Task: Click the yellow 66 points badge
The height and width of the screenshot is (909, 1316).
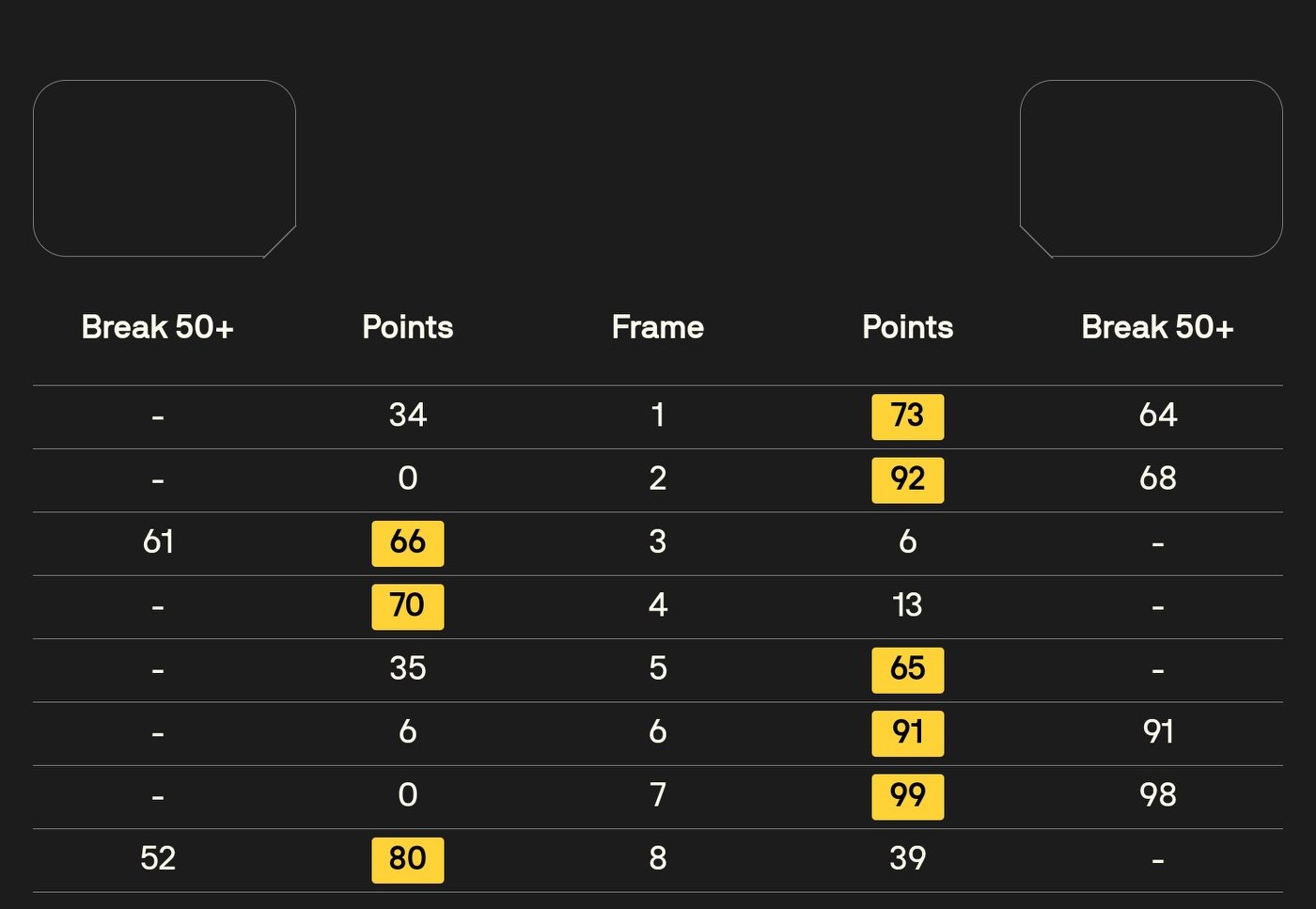Action: (x=408, y=542)
